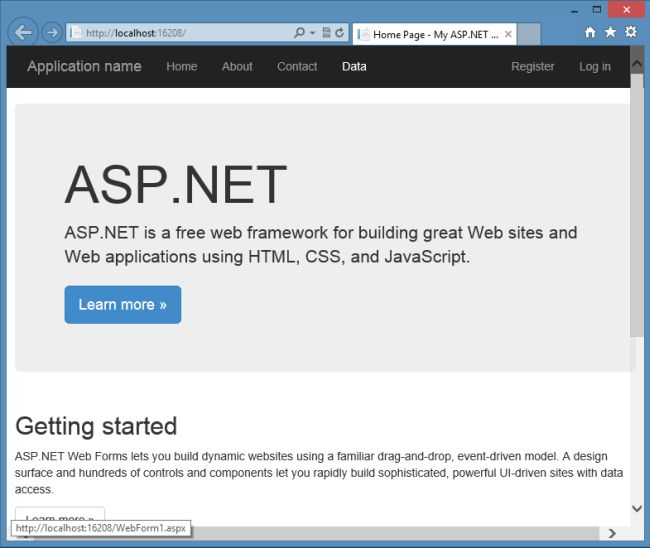Open the address bar dropdown arrow

[x=312, y=33]
